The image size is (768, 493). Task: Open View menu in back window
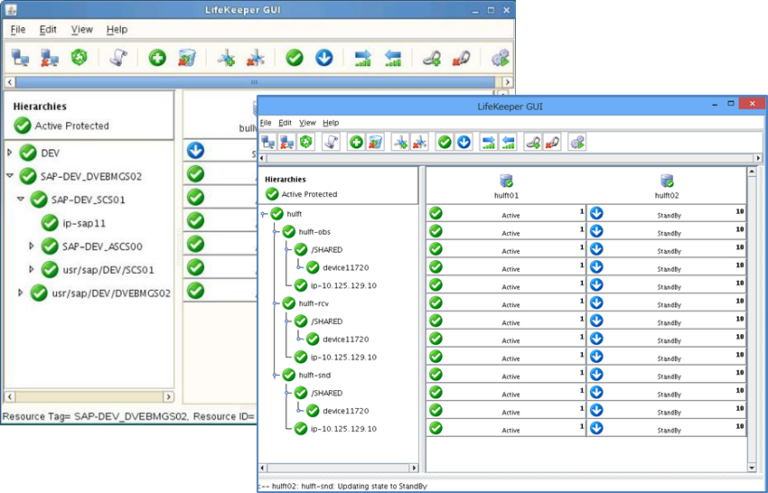point(82,29)
